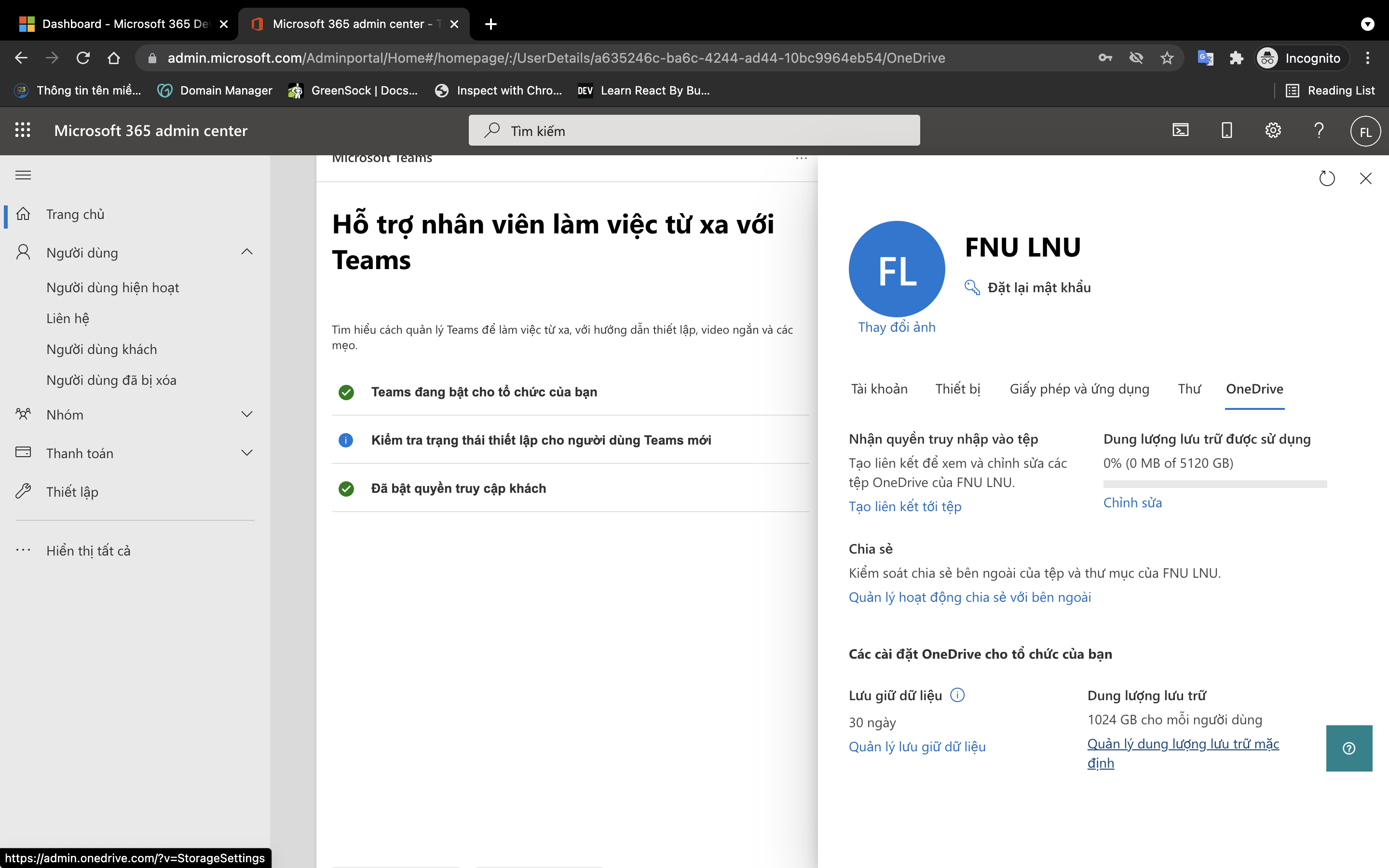Screen dimensions: 1389x868
Task: Expand the Nhóm section
Action: [247, 414]
